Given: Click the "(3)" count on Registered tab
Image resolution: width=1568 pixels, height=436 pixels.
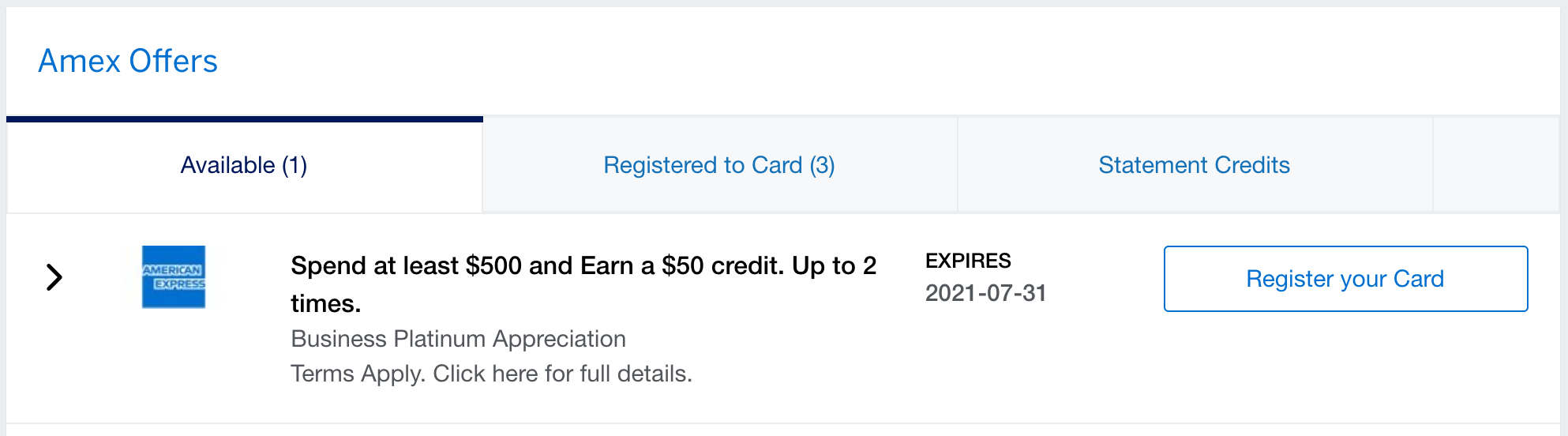Looking at the screenshot, I should click(822, 165).
